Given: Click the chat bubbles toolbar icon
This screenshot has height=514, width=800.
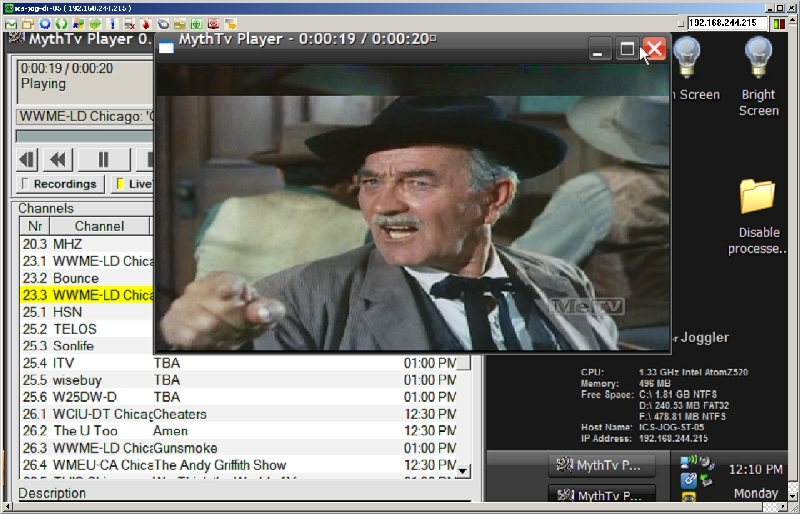Looking at the screenshot, I should pos(230,24).
